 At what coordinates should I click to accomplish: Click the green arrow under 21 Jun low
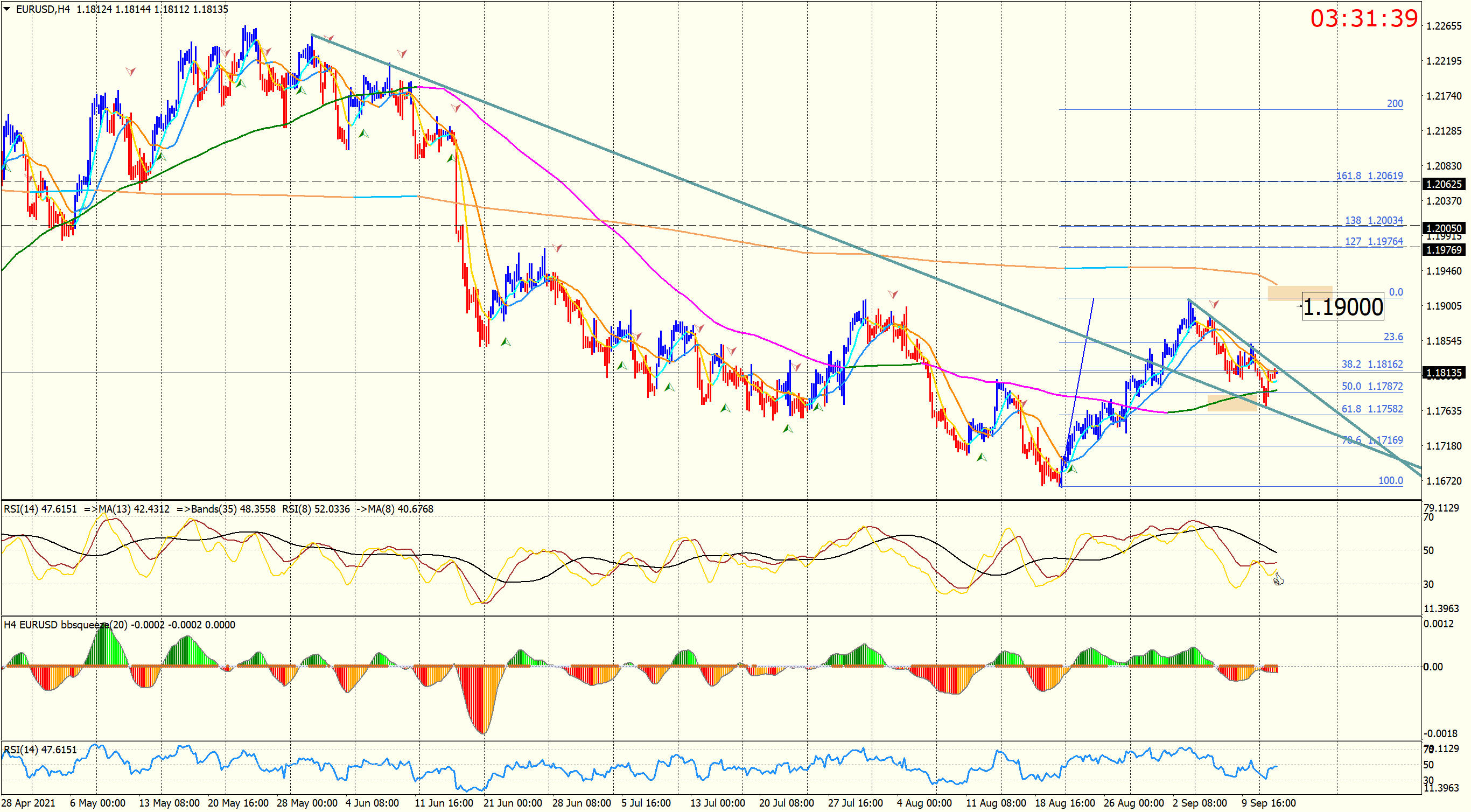click(506, 341)
